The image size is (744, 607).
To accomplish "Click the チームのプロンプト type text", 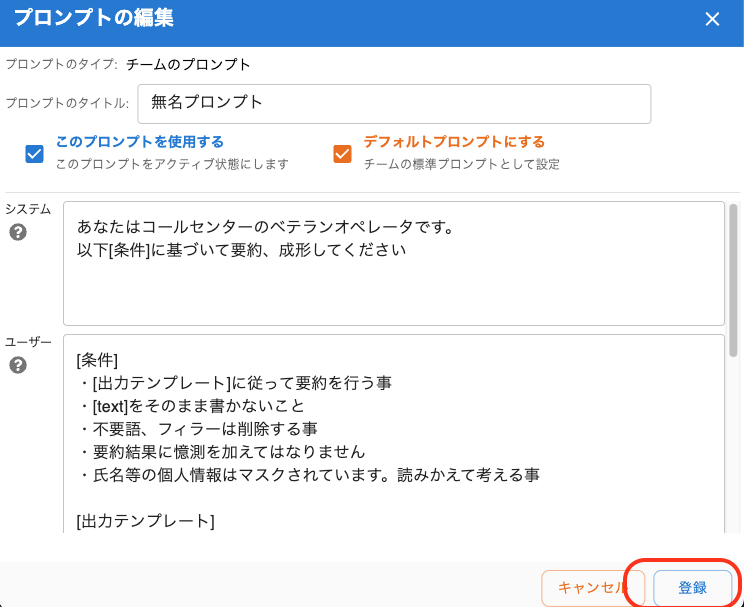I will click(x=188, y=65).
